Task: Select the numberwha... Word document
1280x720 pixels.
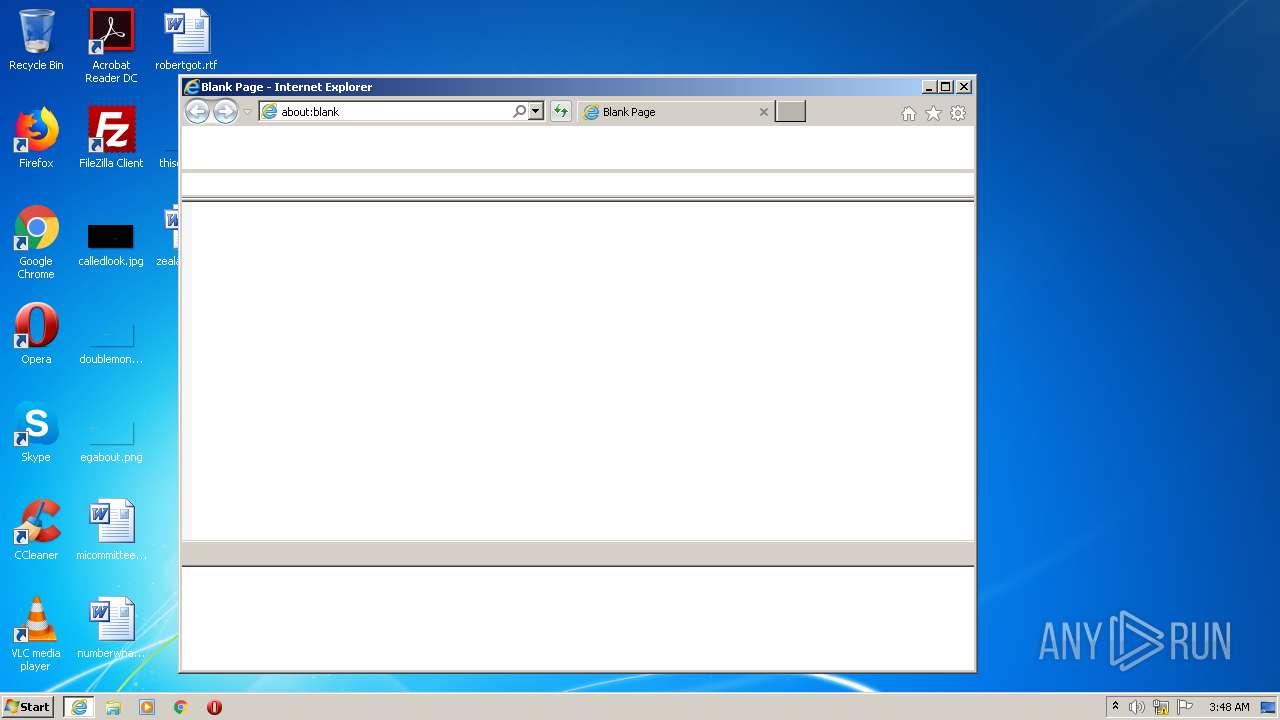Action: point(111,628)
